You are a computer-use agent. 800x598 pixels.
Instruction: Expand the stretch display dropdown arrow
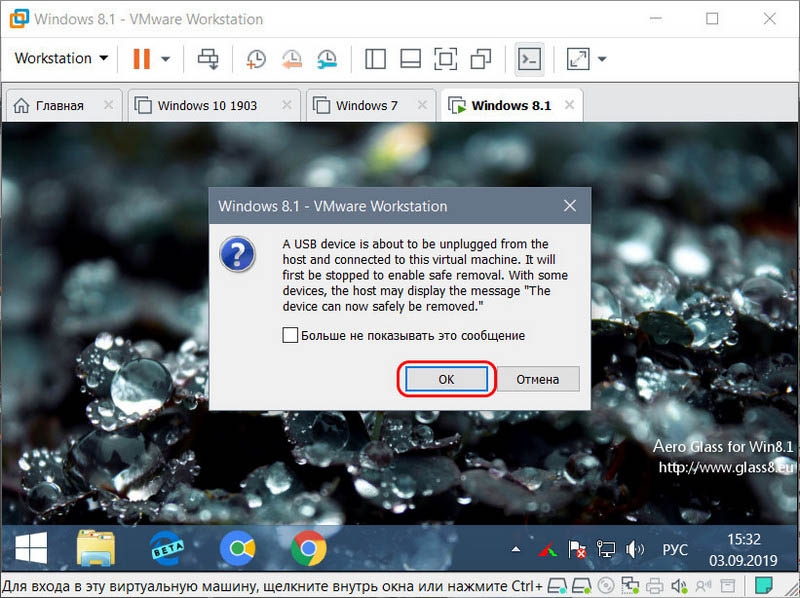(x=602, y=59)
